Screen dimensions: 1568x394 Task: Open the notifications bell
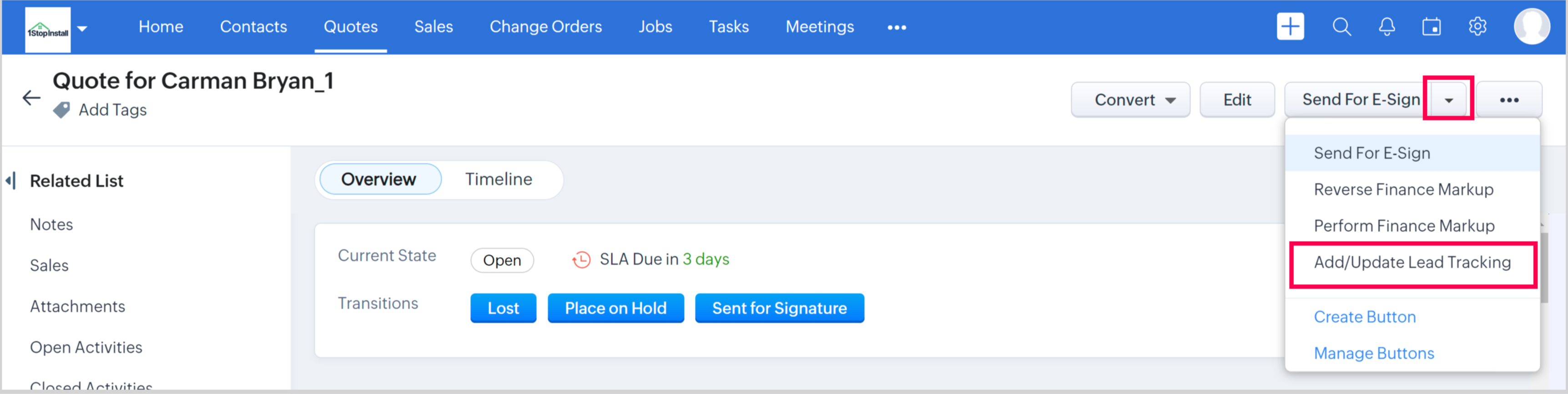click(x=1386, y=27)
